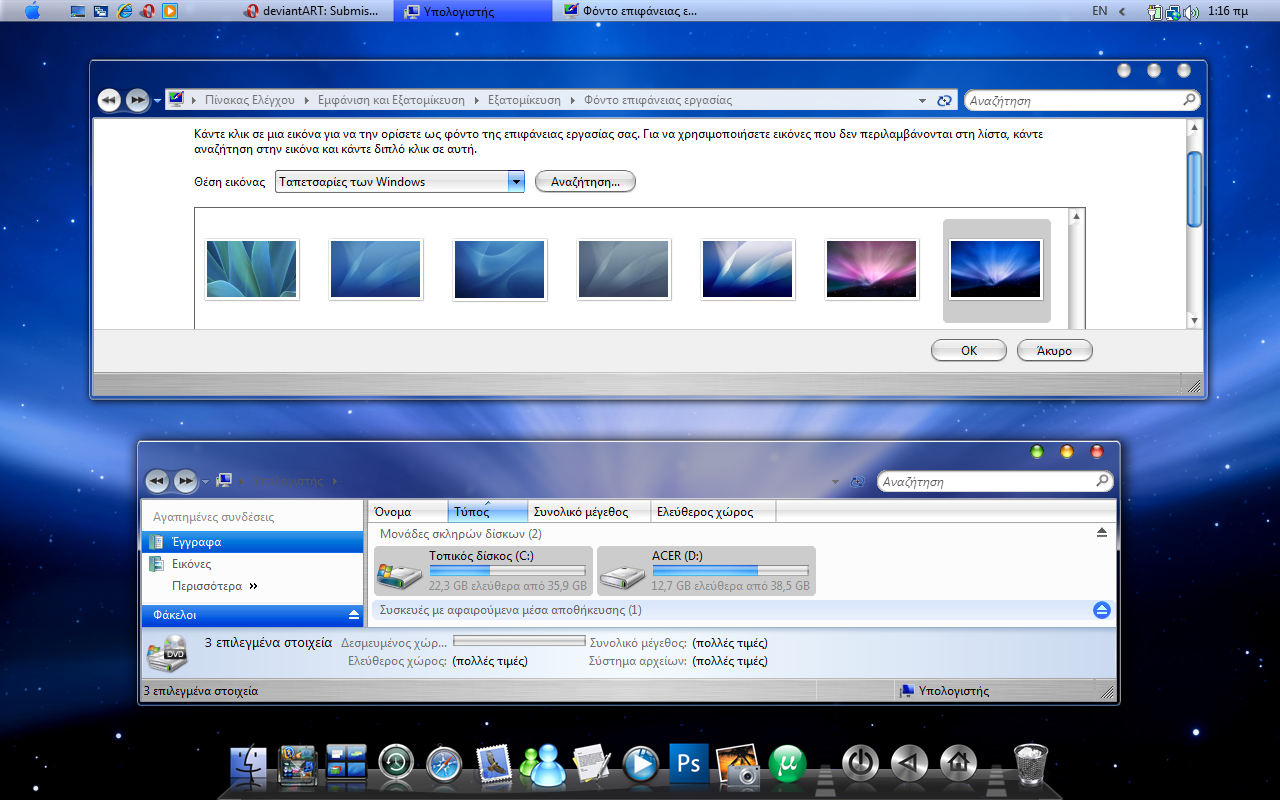Click the network icon in the system tray
The height and width of the screenshot is (800, 1280).
(x=1172, y=13)
